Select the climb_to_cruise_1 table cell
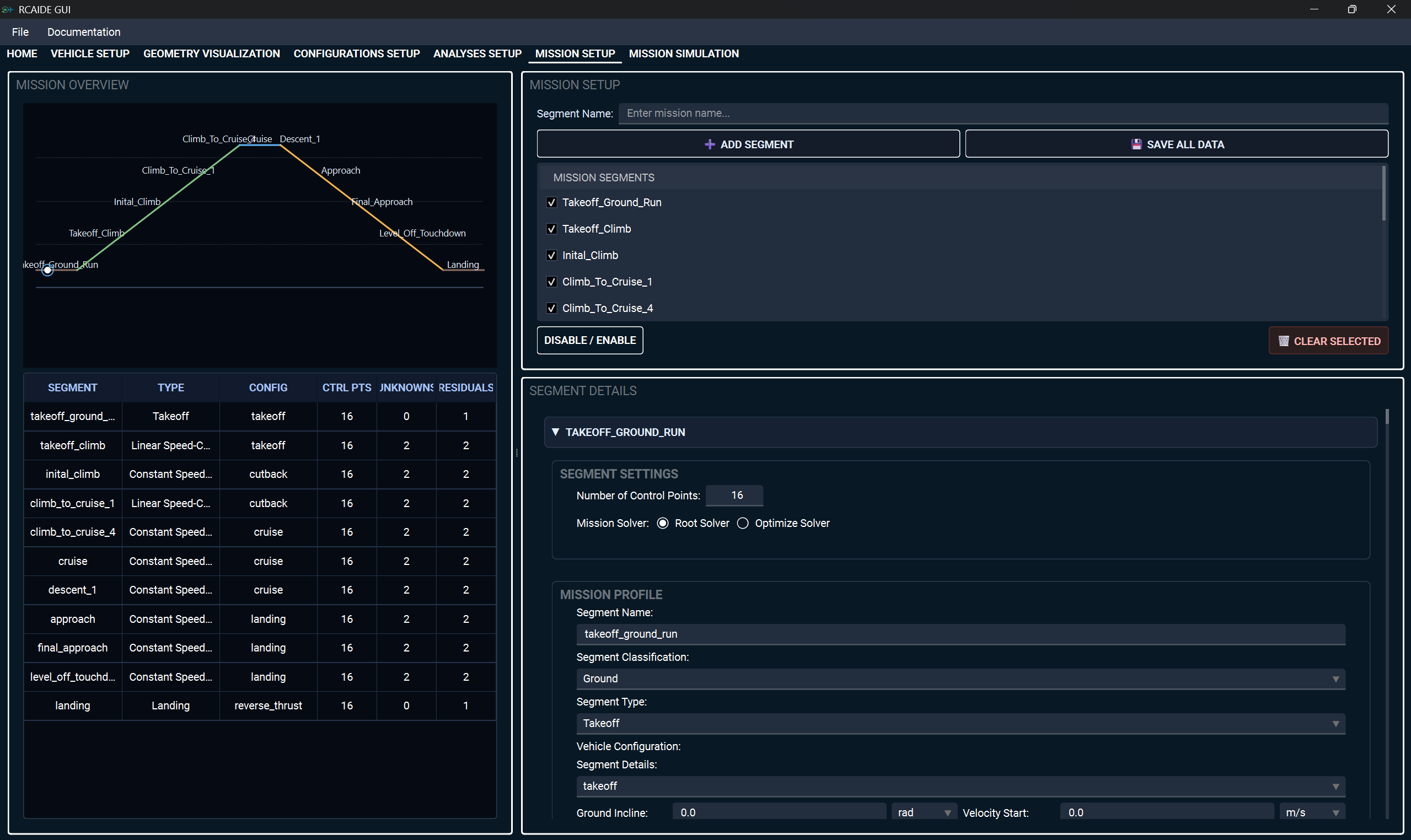The image size is (1411, 840). [72, 503]
